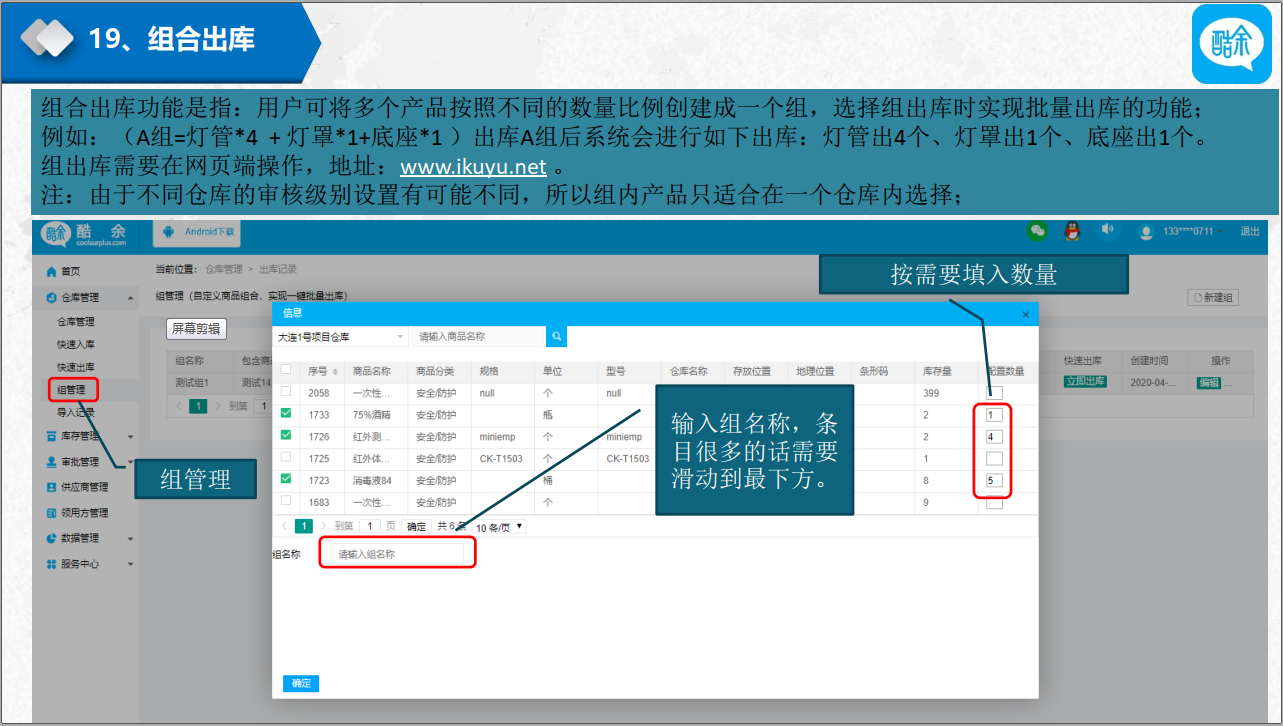
Task: Click the 酷余 logo in the web header
Action: (84, 233)
